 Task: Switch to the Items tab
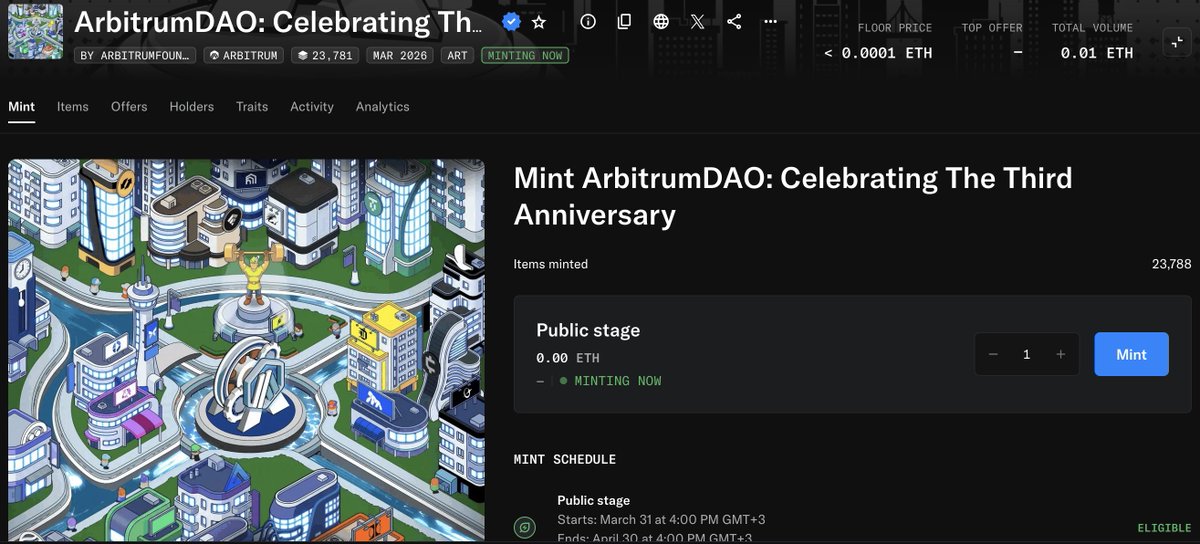click(x=72, y=106)
